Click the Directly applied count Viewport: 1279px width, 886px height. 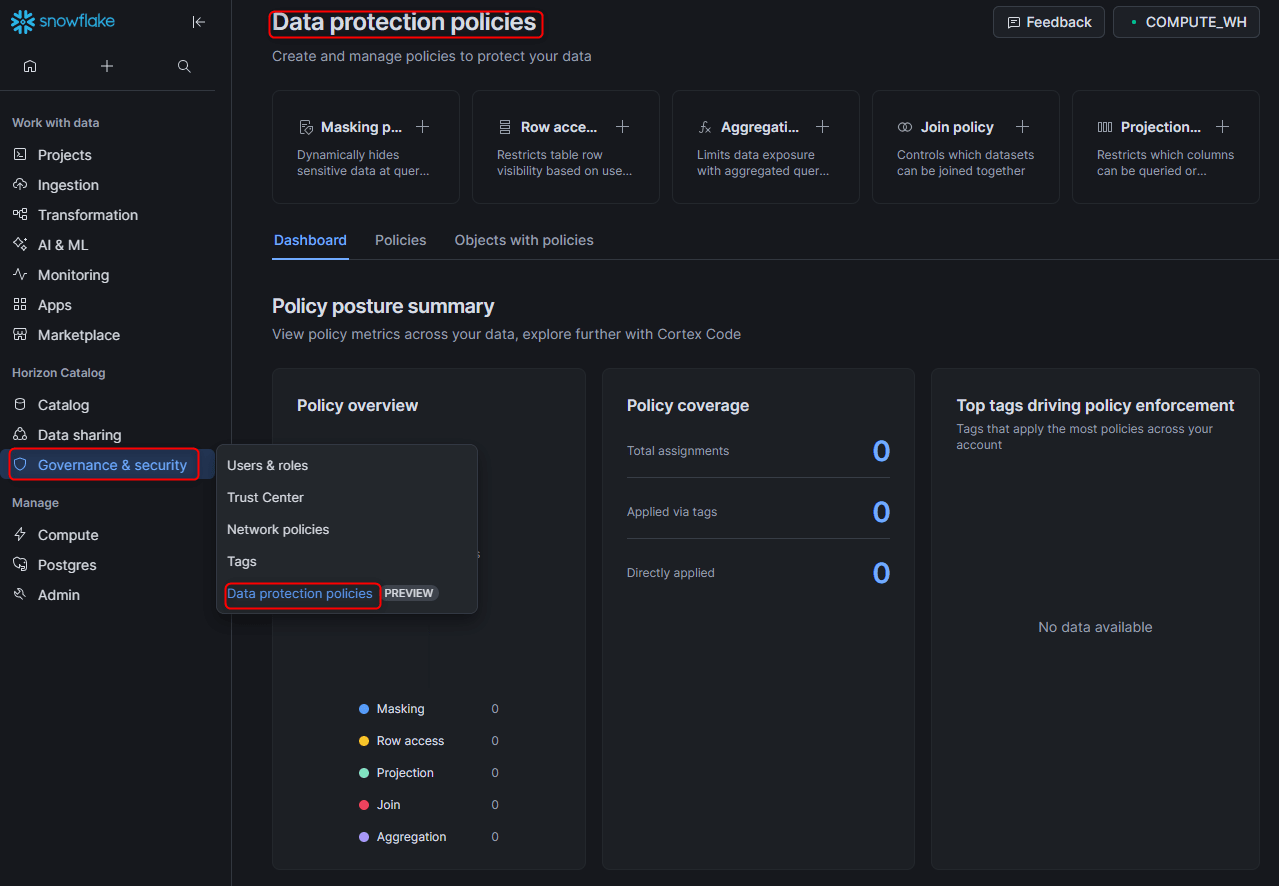(x=881, y=573)
